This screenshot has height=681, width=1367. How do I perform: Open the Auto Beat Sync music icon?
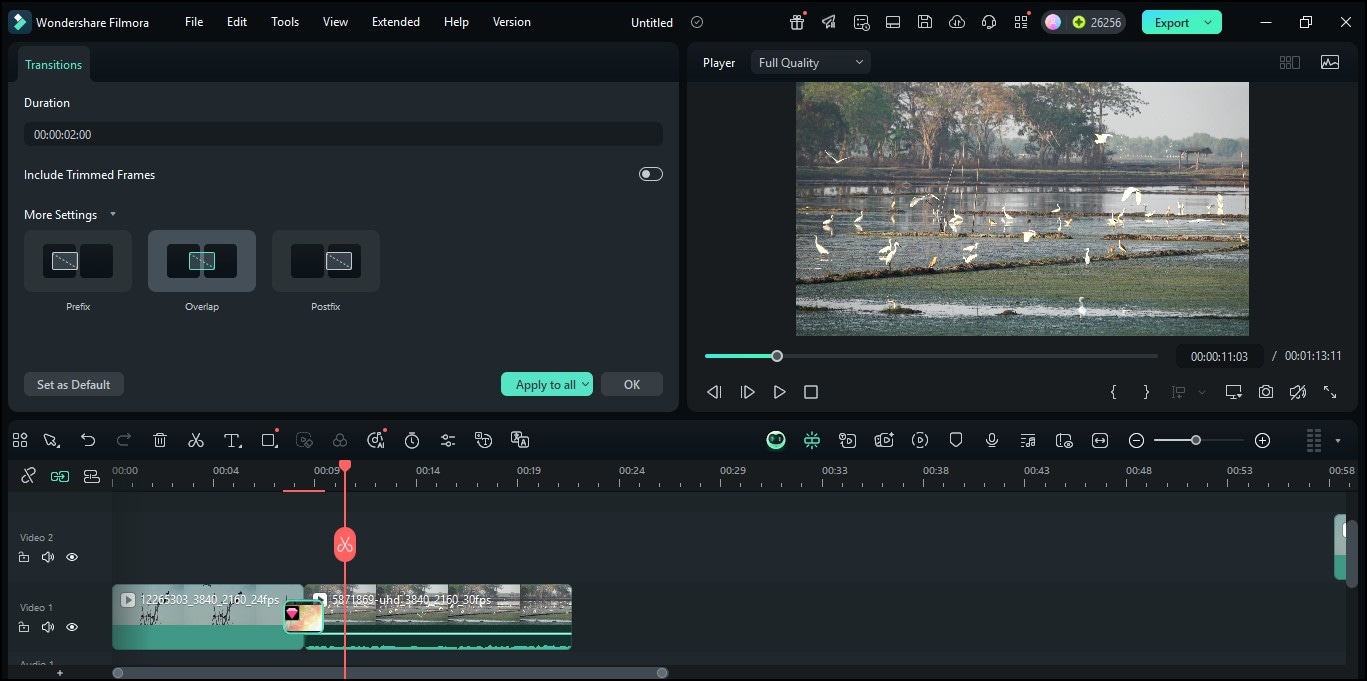[x=1027, y=440]
